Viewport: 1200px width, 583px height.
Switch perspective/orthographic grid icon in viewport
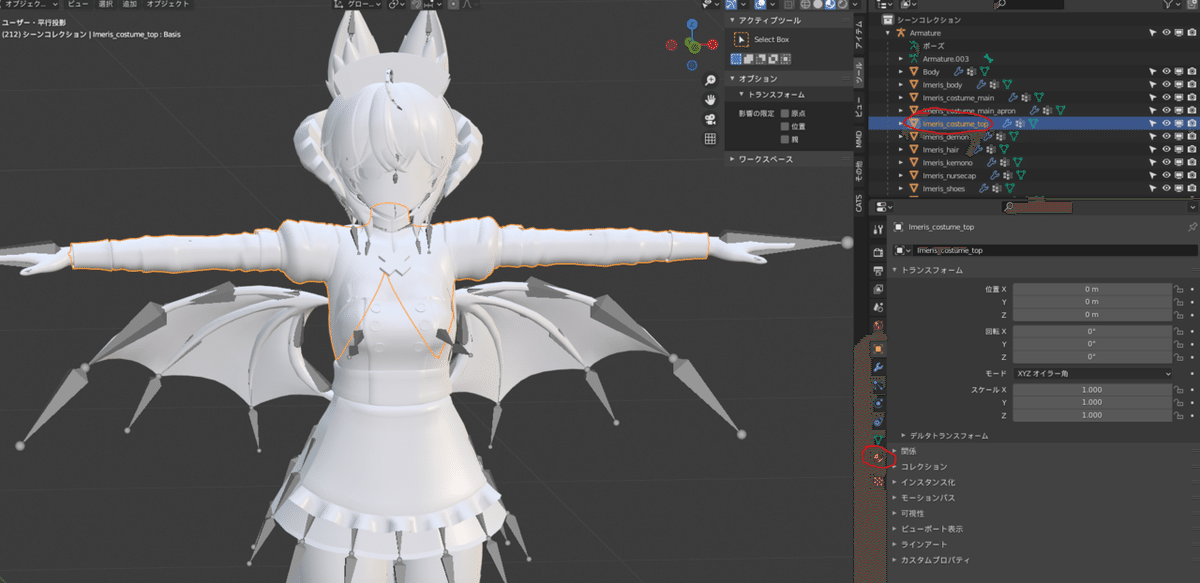click(x=710, y=138)
